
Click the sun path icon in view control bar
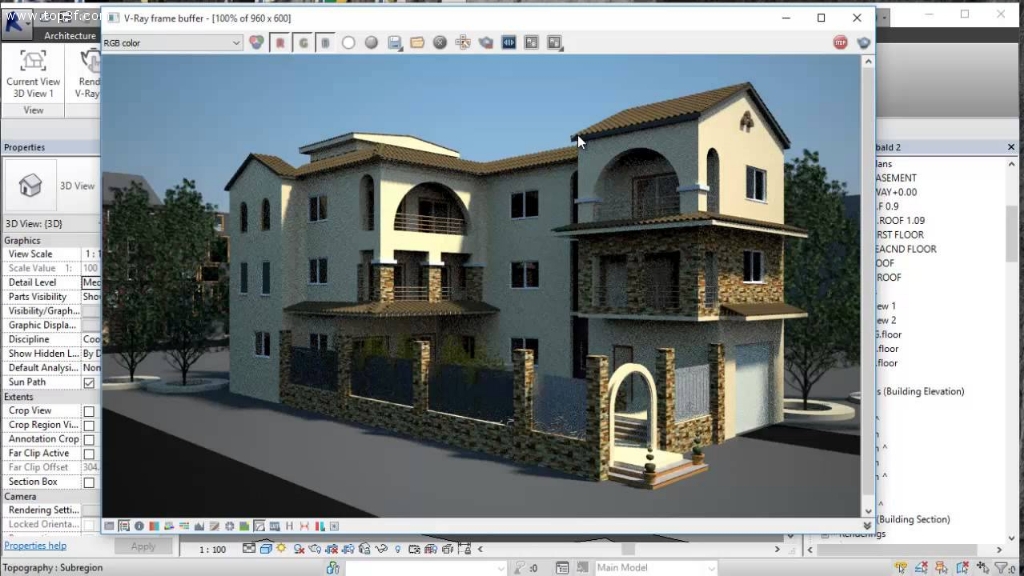(x=282, y=549)
